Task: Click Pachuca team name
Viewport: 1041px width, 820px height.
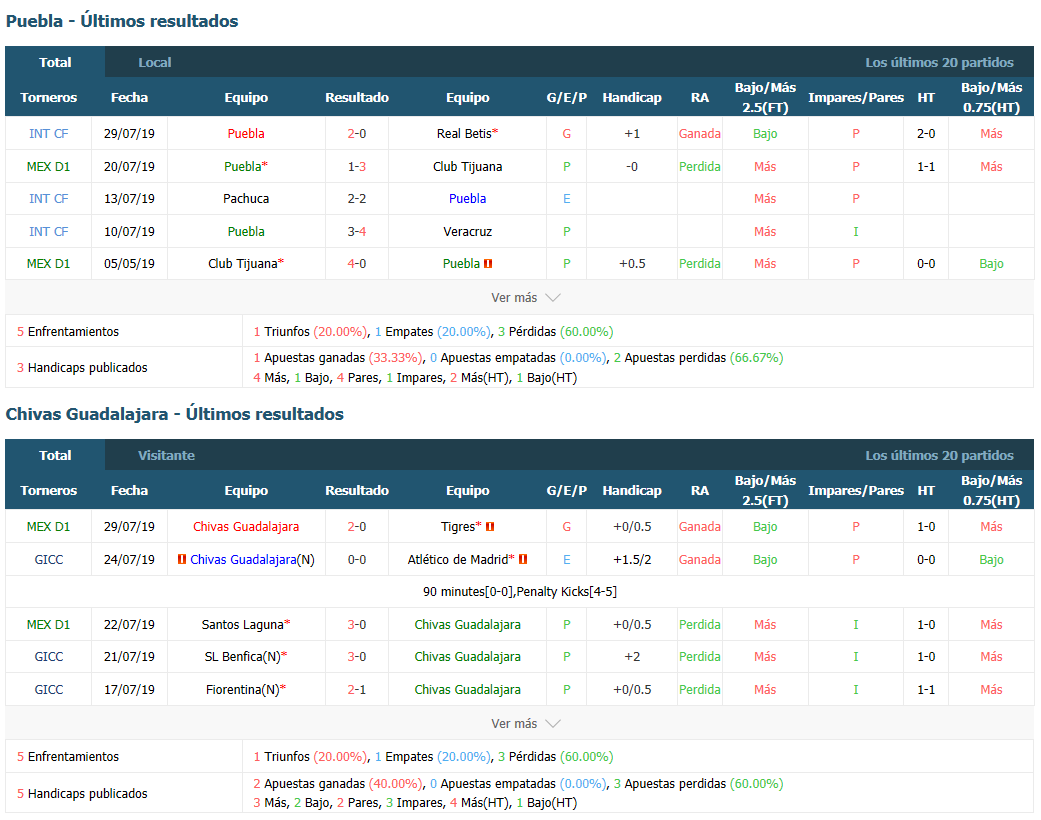Action: click(246, 199)
